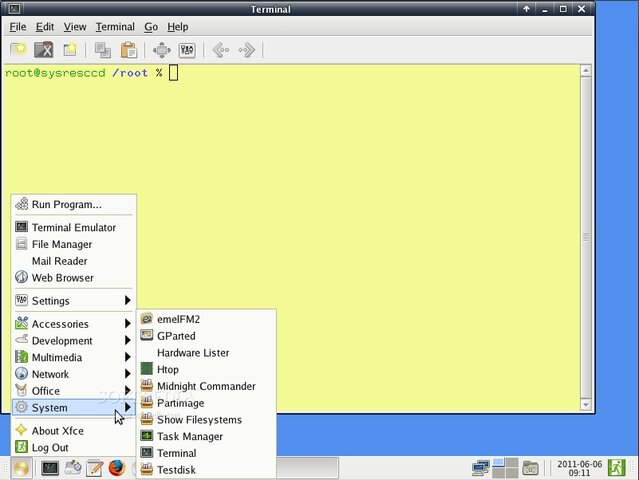Launch Web Browser from the menu
The image size is (639, 480).
click(74, 277)
